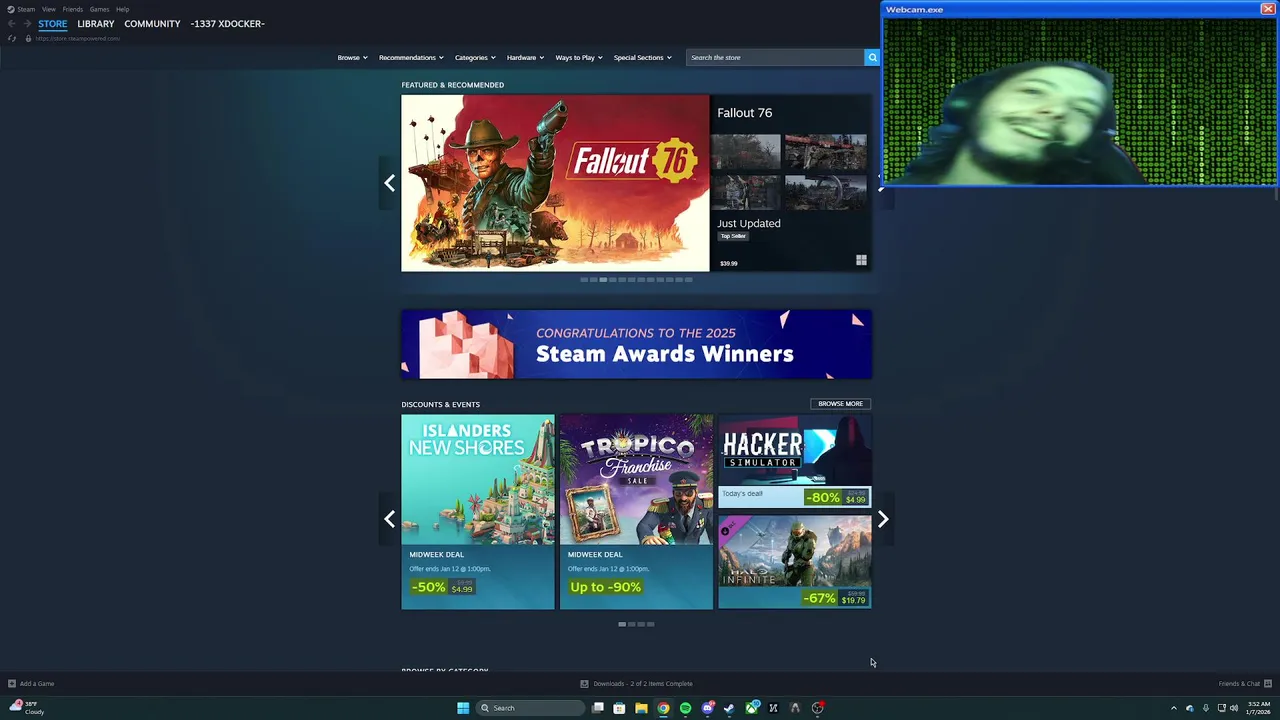Screen dimensions: 1280x720
Task: Open the Windows Start menu
Action: (463, 708)
